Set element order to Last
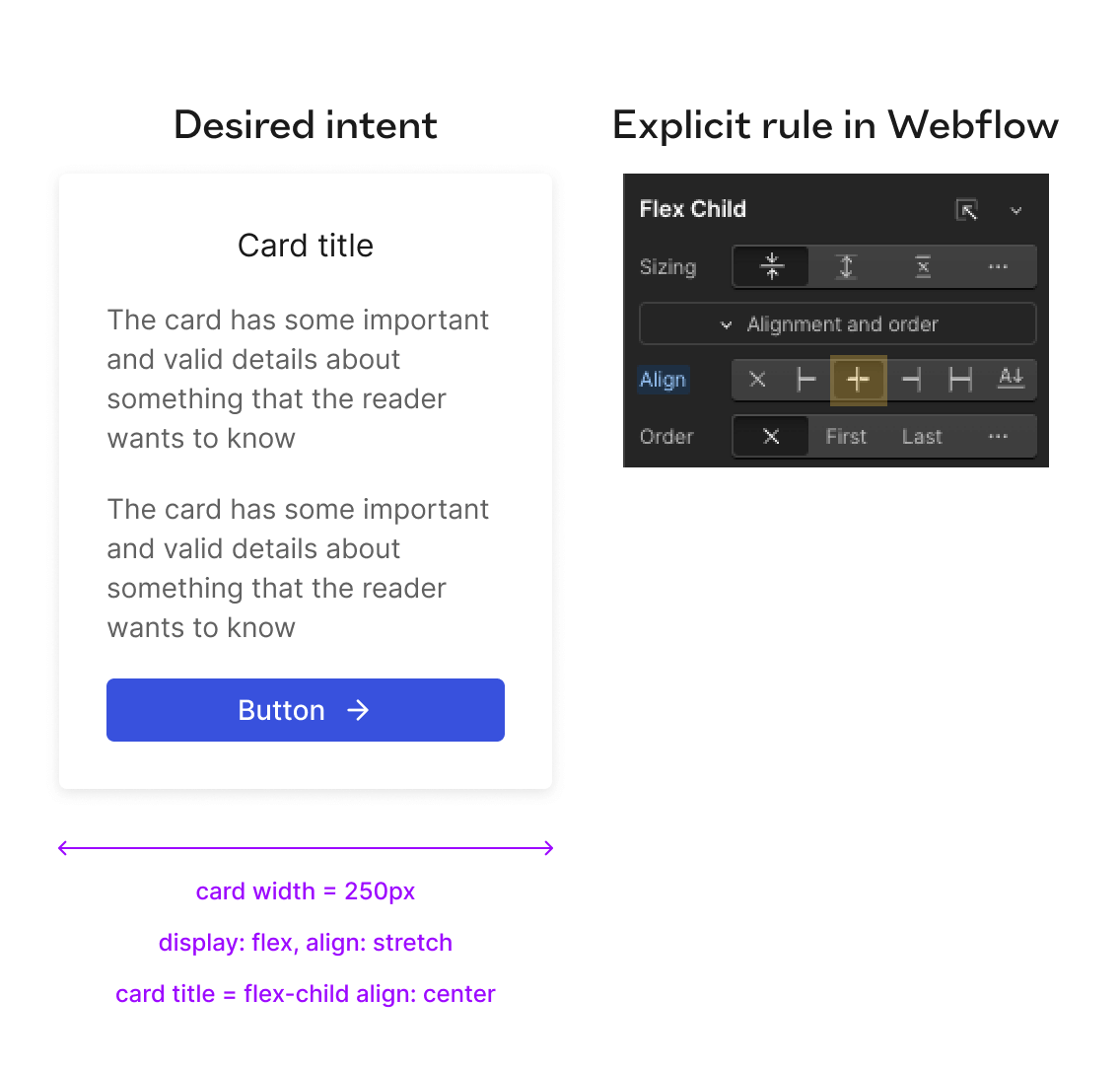This screenshot has height=1069, width=1120. 921,436
